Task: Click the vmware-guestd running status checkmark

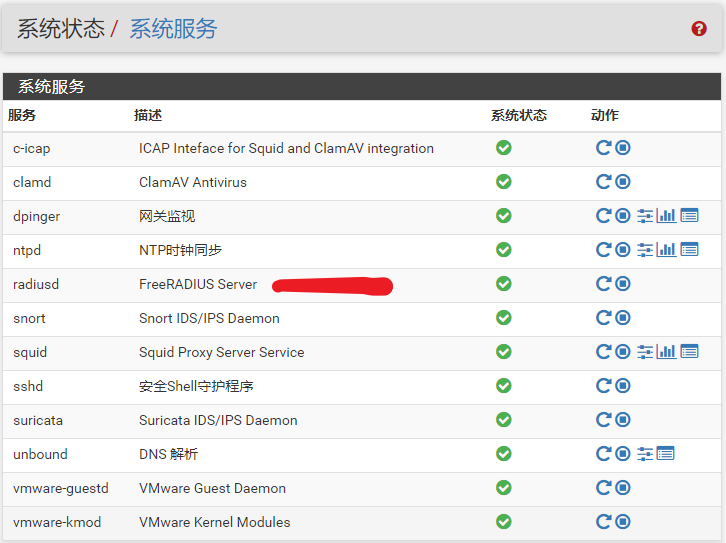Action: (x=504, y=488)
